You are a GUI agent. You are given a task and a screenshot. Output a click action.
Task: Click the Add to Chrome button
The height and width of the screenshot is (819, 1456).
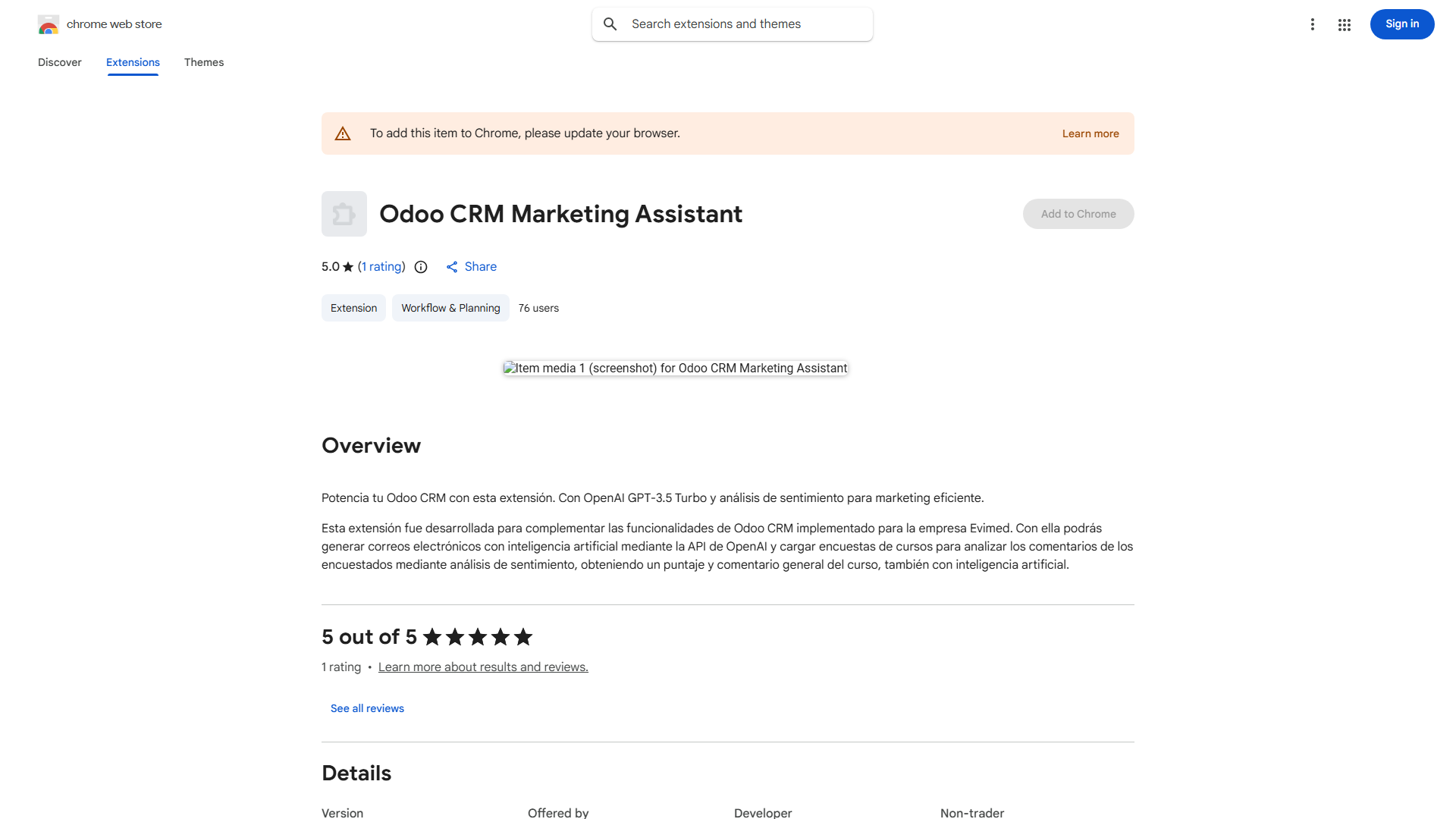(x=1078, y=214)
